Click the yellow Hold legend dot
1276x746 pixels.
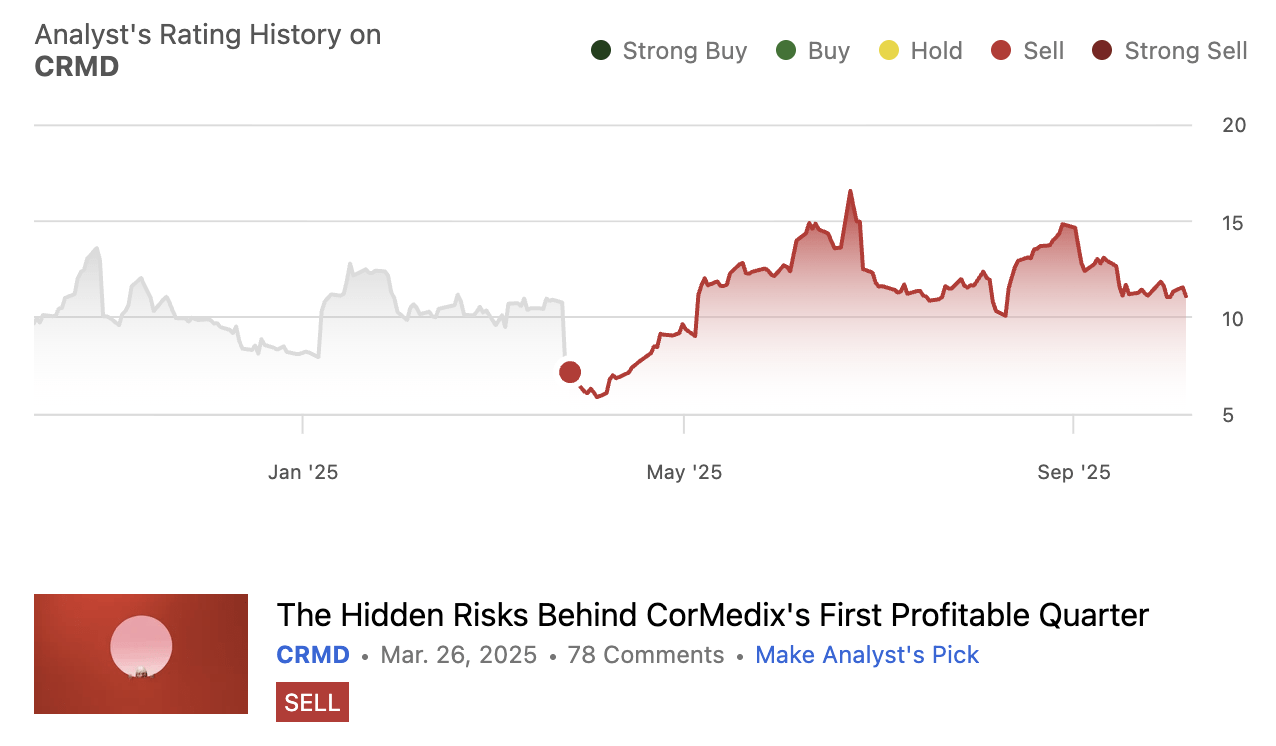click(889, 51)
